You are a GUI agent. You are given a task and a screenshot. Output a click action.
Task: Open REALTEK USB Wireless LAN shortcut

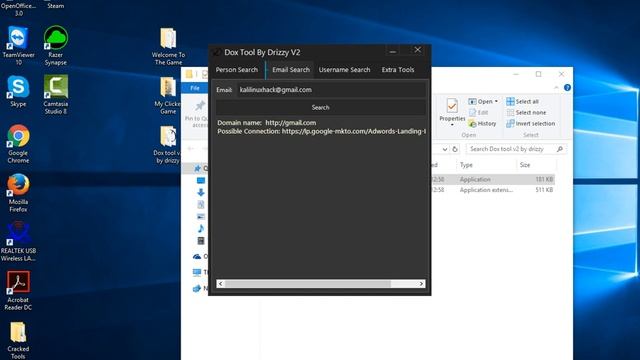18,242
